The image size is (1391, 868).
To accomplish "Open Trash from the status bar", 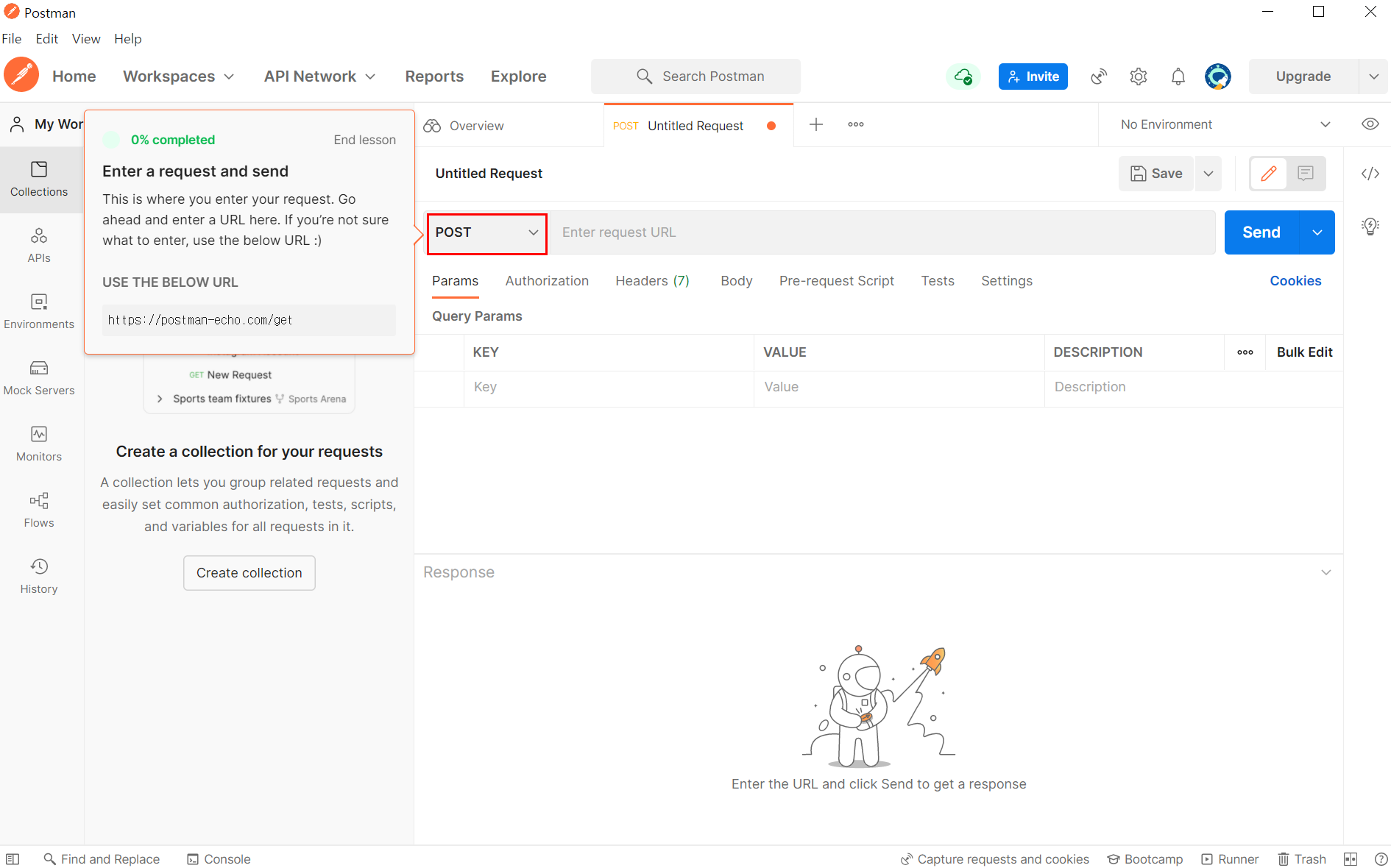I will click(x=1302, y=858).
